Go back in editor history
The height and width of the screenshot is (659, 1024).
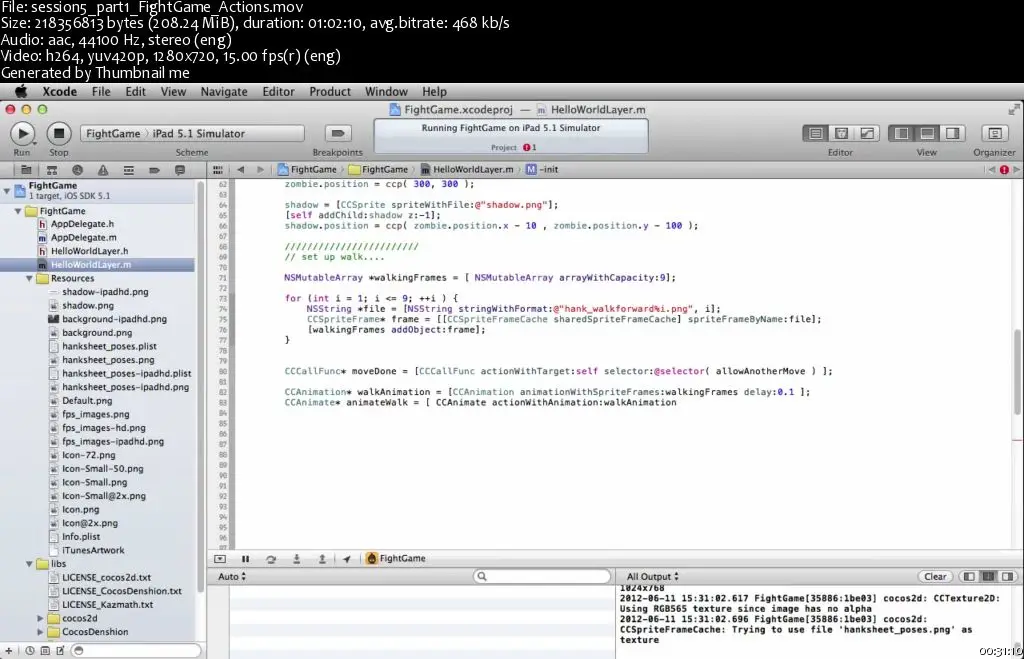241,170
